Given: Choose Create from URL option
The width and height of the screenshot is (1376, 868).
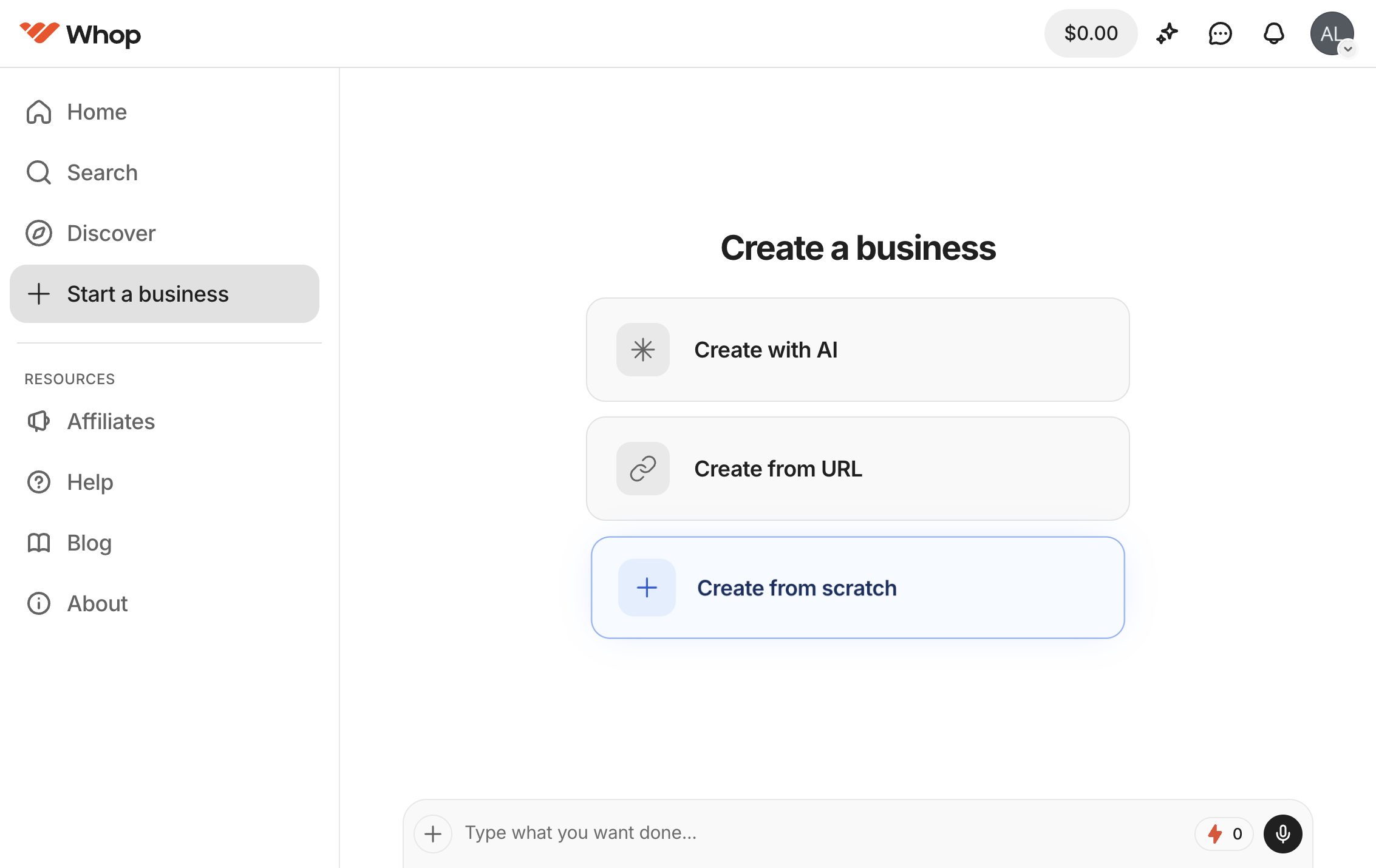Looking at the screenshot, I should click(857, 469).
